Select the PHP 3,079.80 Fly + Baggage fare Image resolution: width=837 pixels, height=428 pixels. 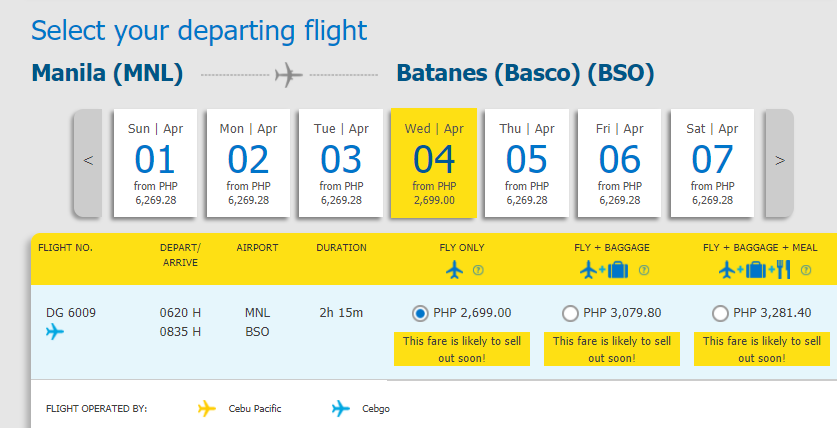[570, 313]
